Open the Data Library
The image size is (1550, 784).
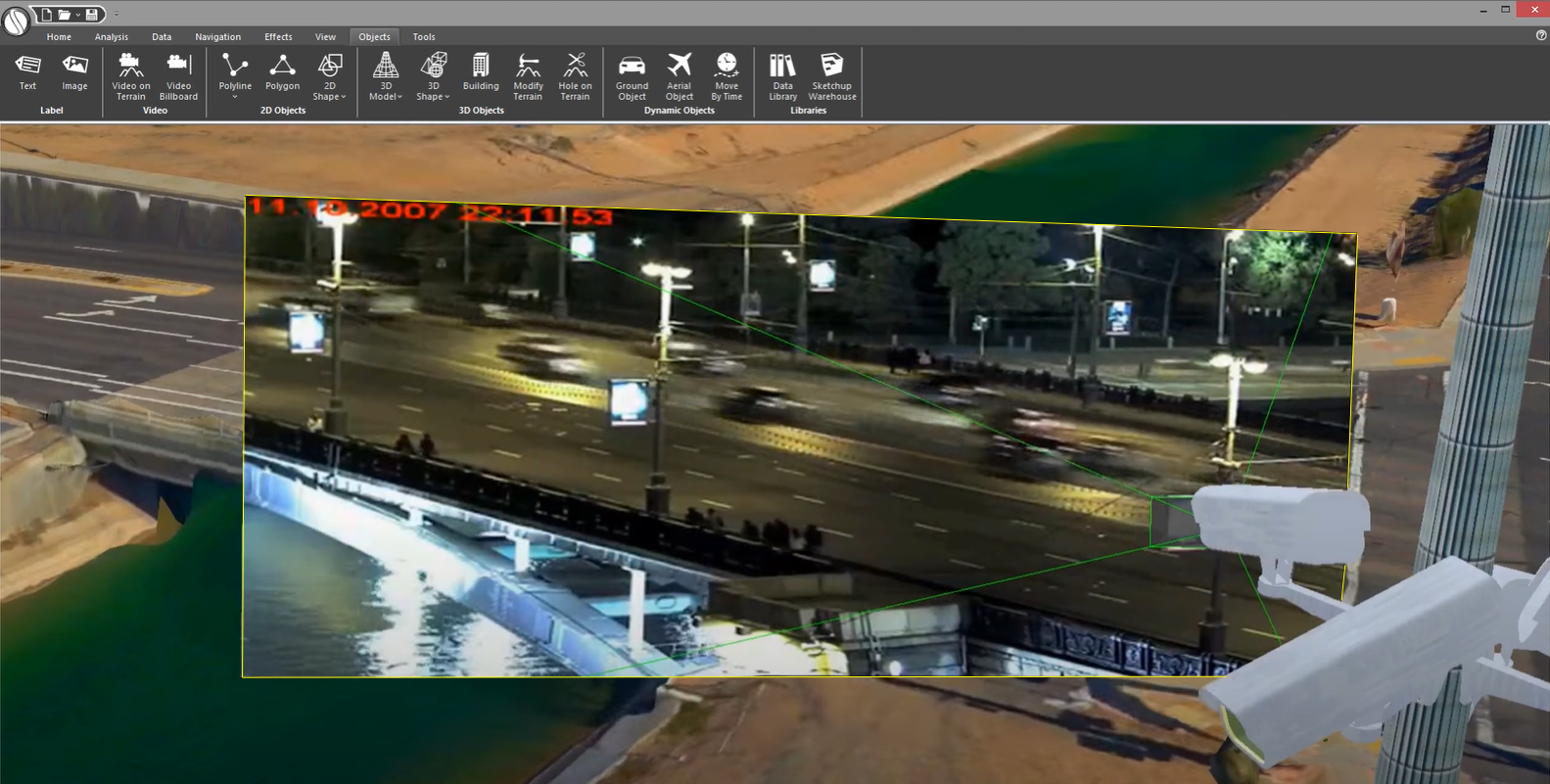tap(782, 76)
